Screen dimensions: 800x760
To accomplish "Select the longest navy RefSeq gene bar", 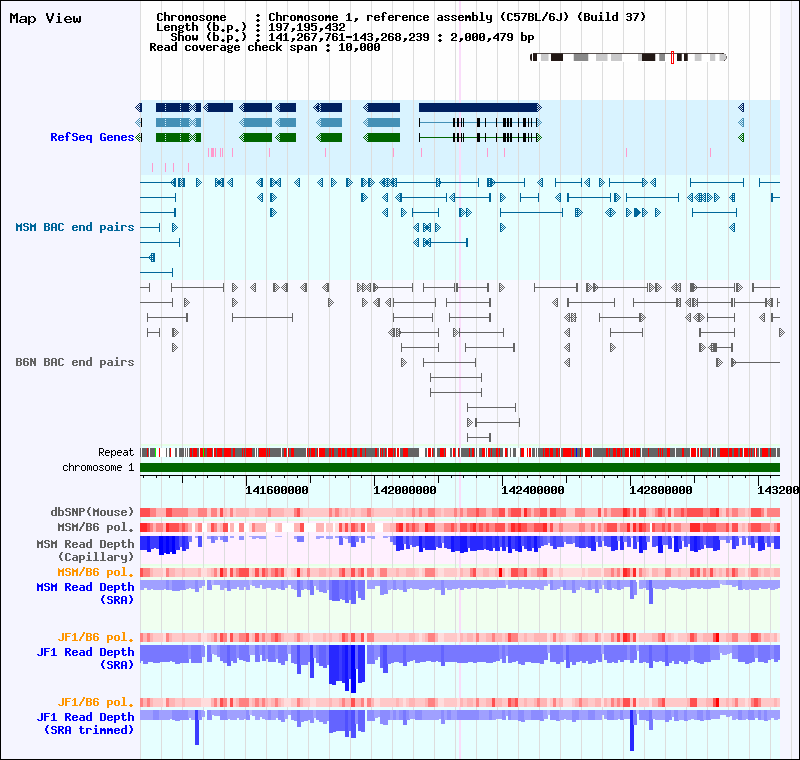I will [x=480, y=108].
